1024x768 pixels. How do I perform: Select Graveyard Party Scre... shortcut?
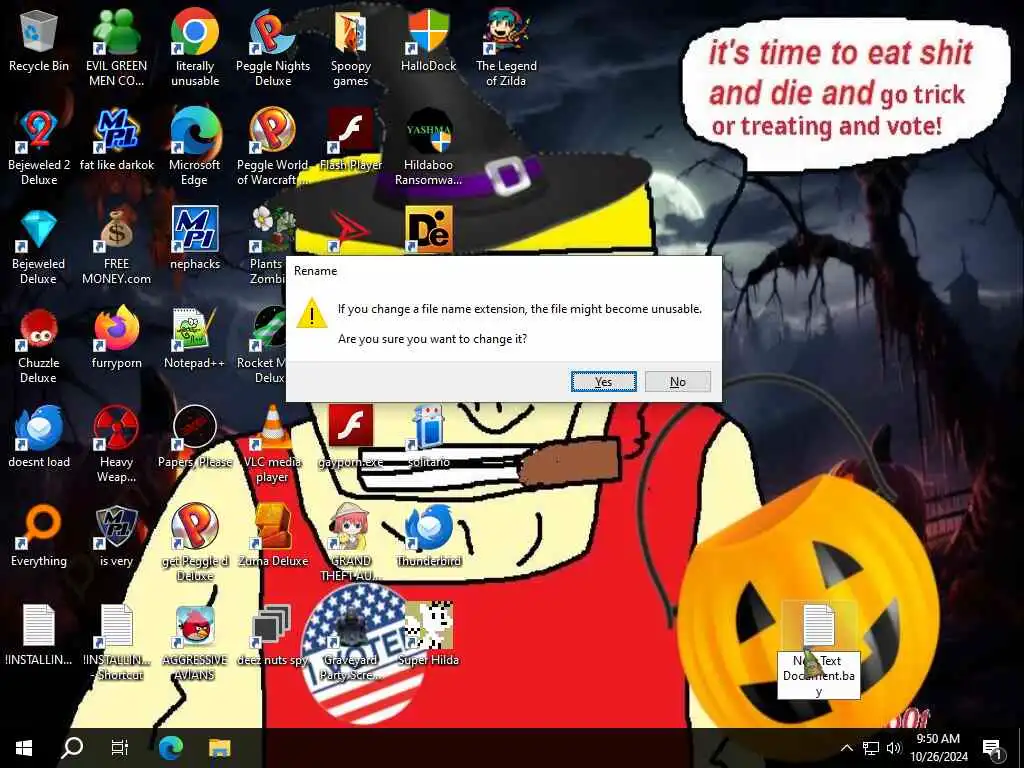[x=351, y=643]
